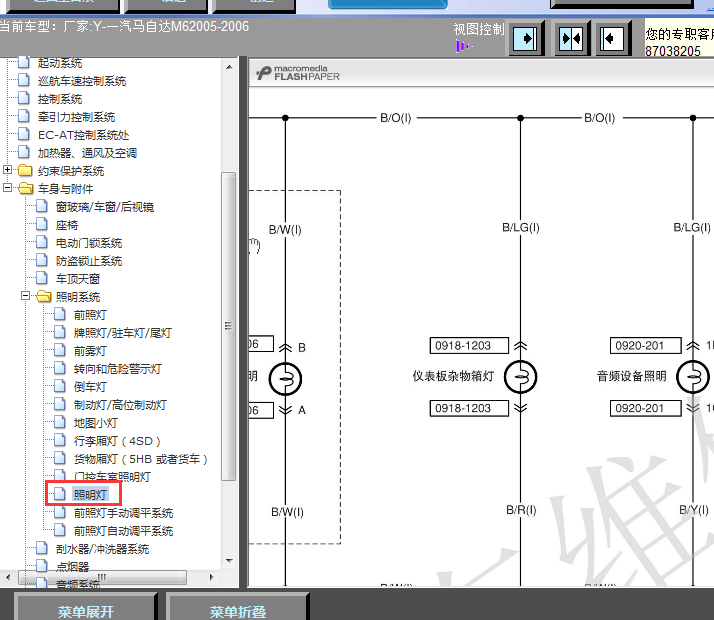Select the highlighted 照明灯 entry
This screenshot has width=714, height=620.
[90, 495]
